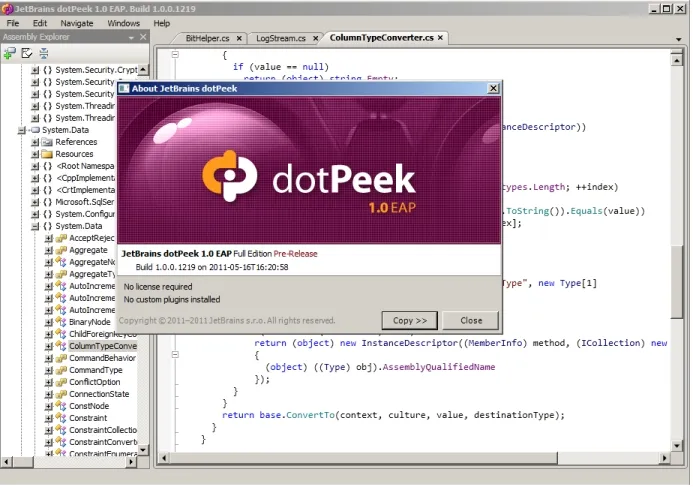Open the Assembly Explorer panel options dropdown

131,38
